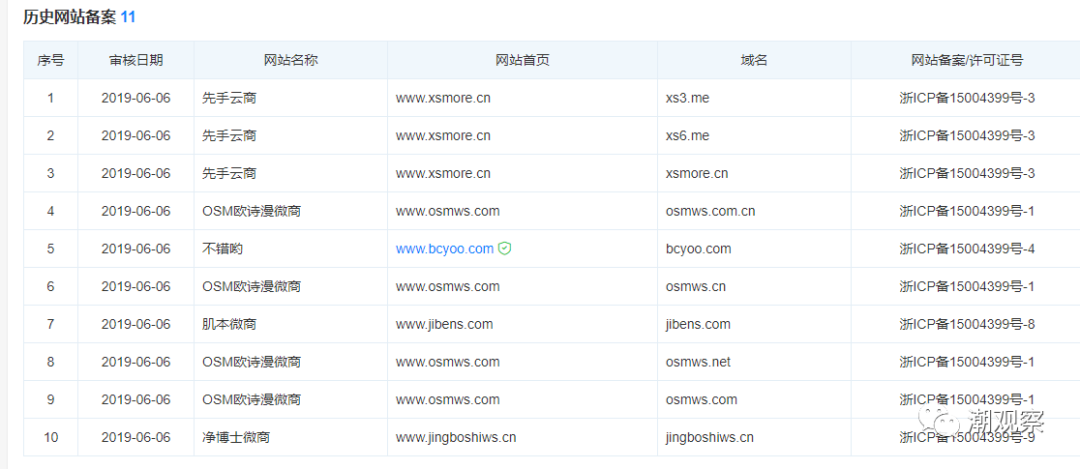
Task: Click domain xsmore.cn in row 3
Action: [x=697, y=174]
